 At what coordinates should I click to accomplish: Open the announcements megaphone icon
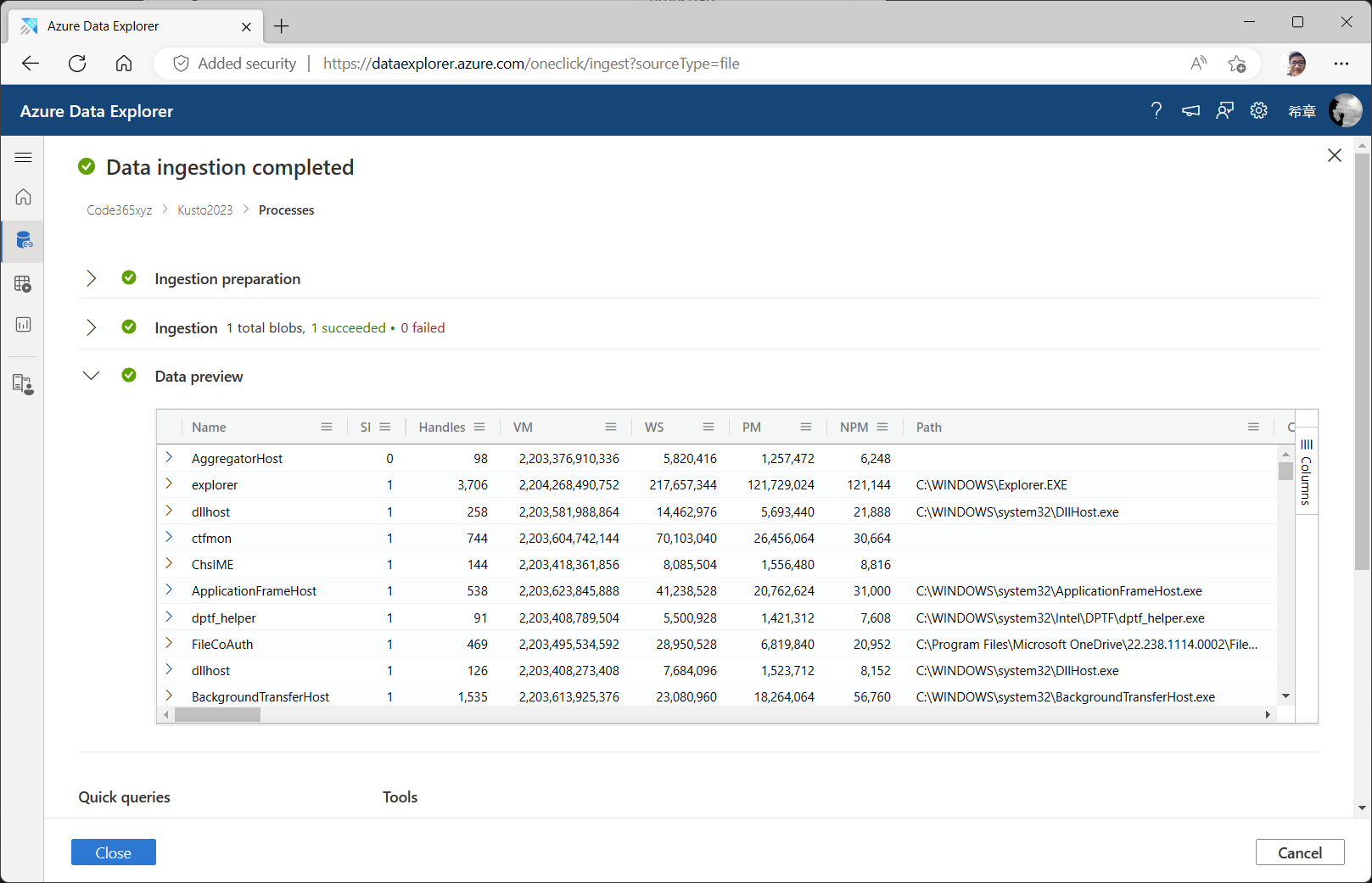(1191, 110)
